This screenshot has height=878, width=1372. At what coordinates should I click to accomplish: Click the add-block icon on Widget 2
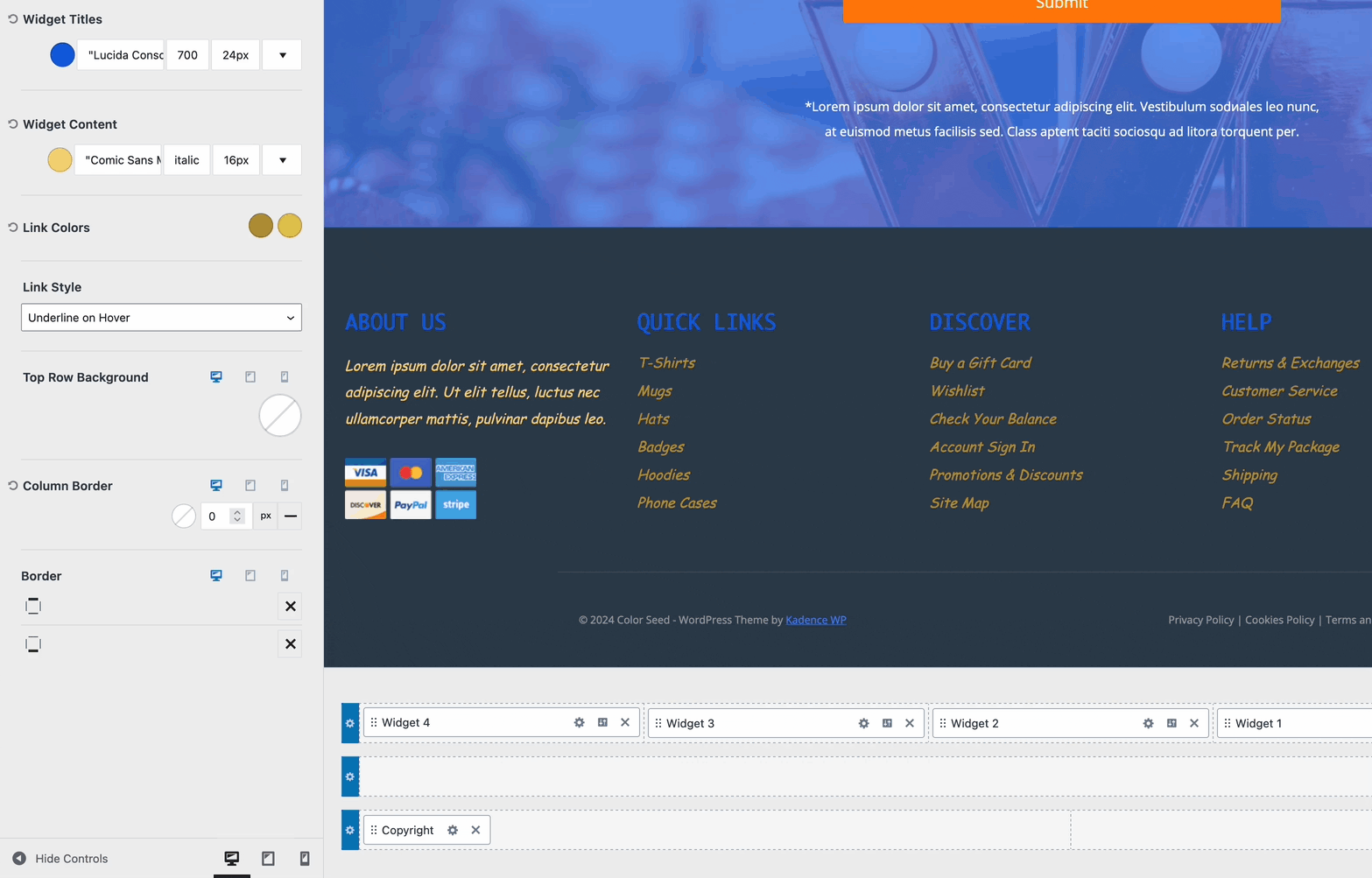pyautogui.click(x=1171, y=723)
